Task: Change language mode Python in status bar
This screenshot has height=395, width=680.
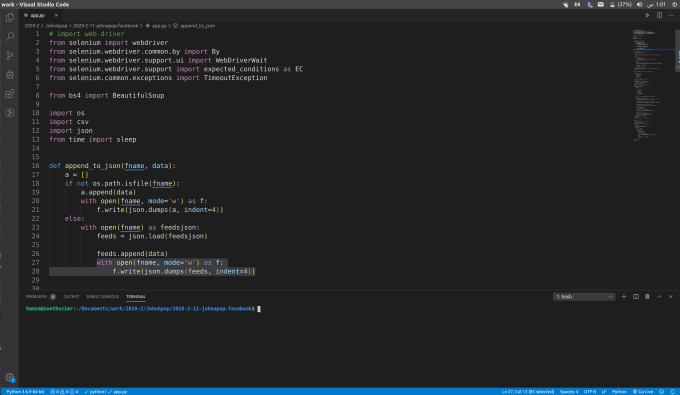Action: pos(619,392)
